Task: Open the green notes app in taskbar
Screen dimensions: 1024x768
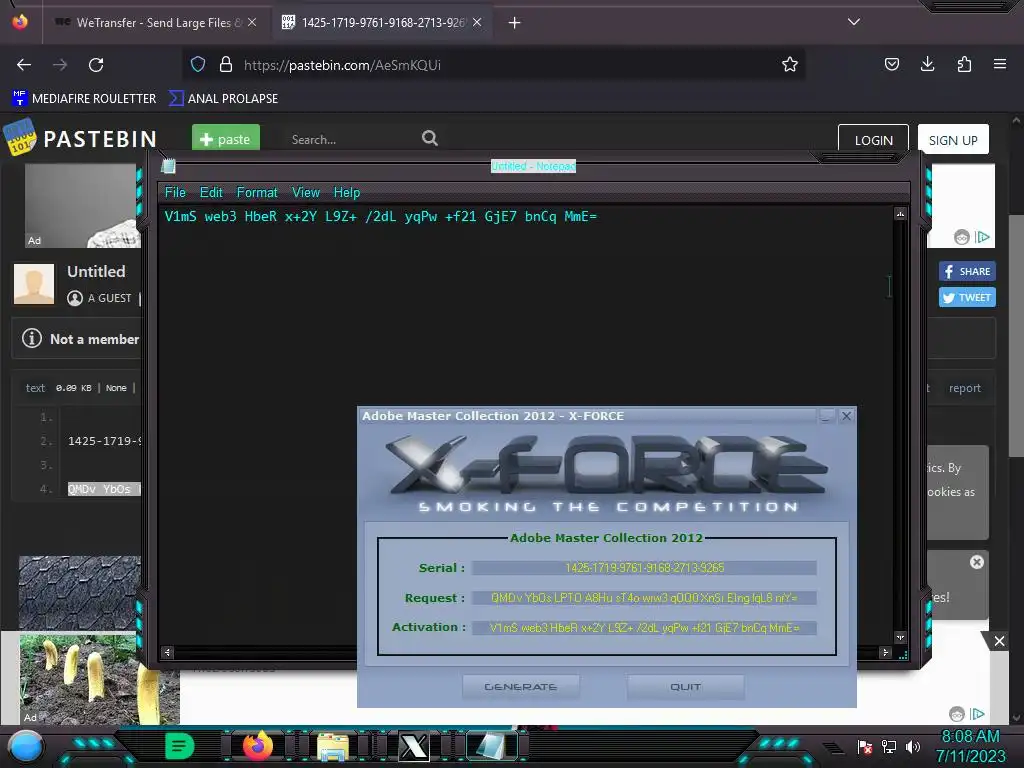Action: (180, 746)
